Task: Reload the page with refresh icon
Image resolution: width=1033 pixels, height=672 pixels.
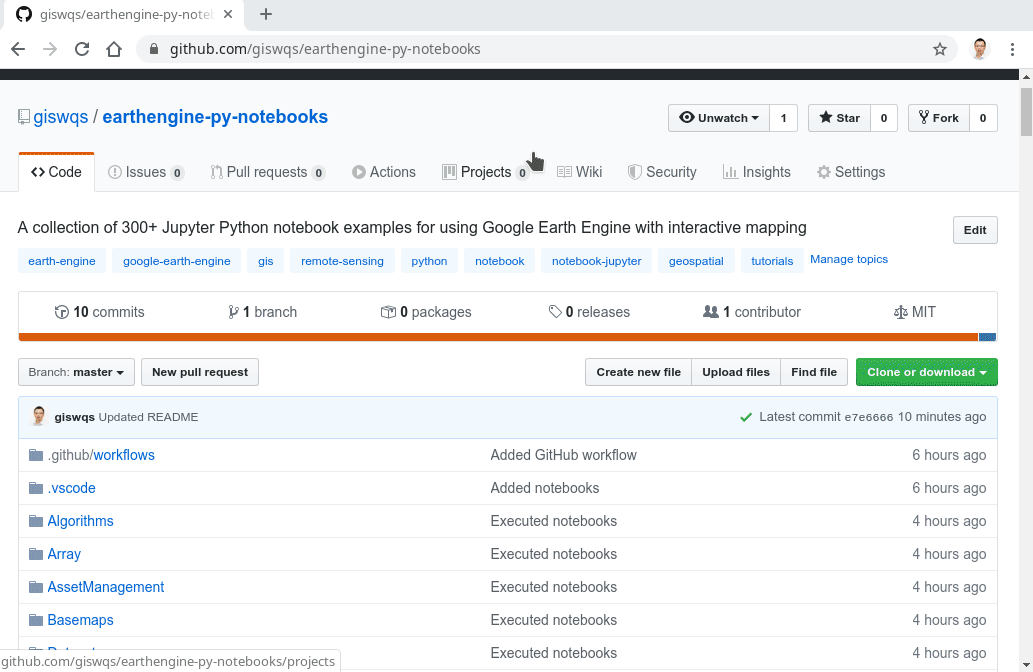Action: pos(82,49)
